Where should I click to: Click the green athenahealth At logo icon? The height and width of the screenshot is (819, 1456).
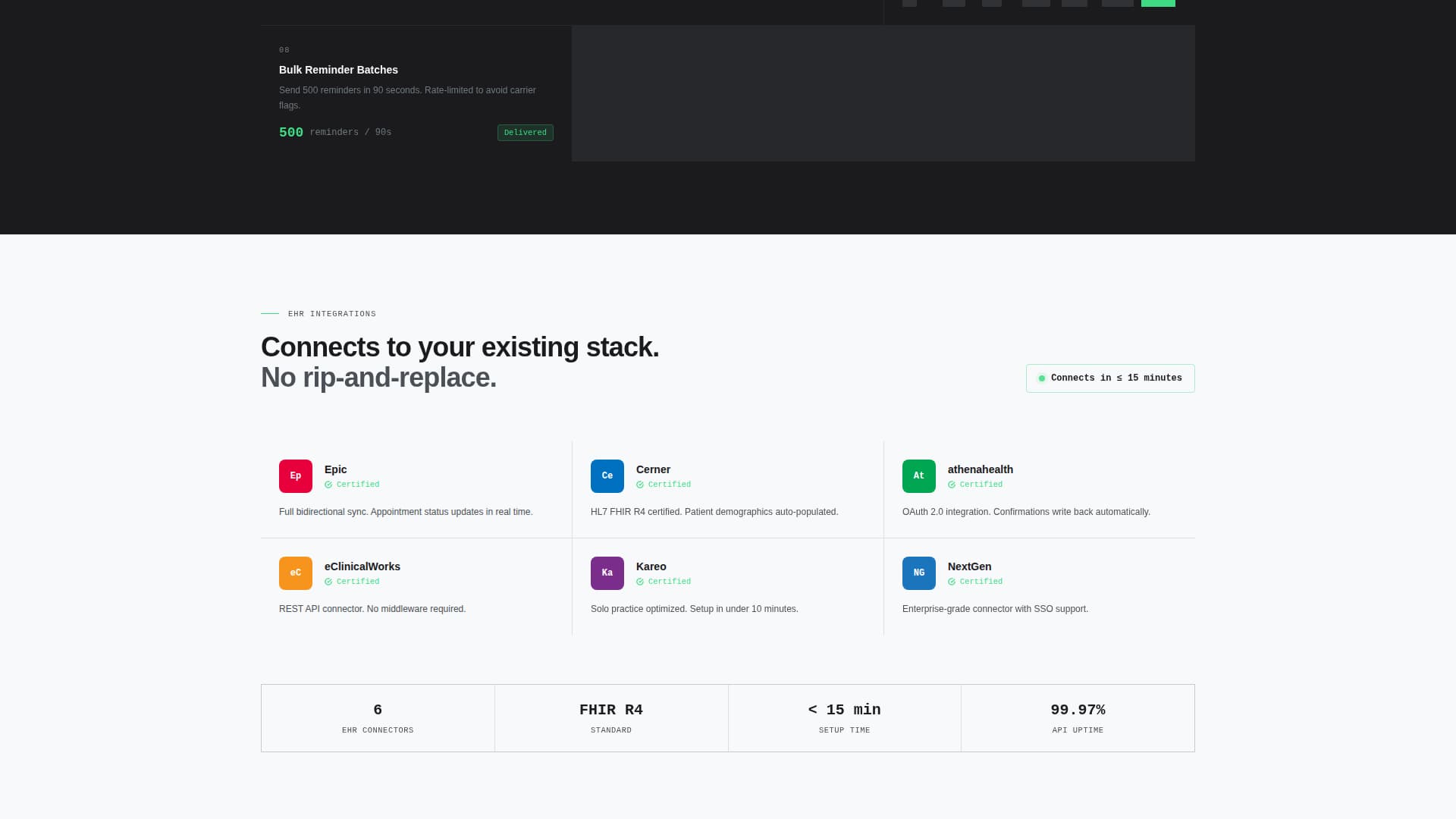coord(919,476)
